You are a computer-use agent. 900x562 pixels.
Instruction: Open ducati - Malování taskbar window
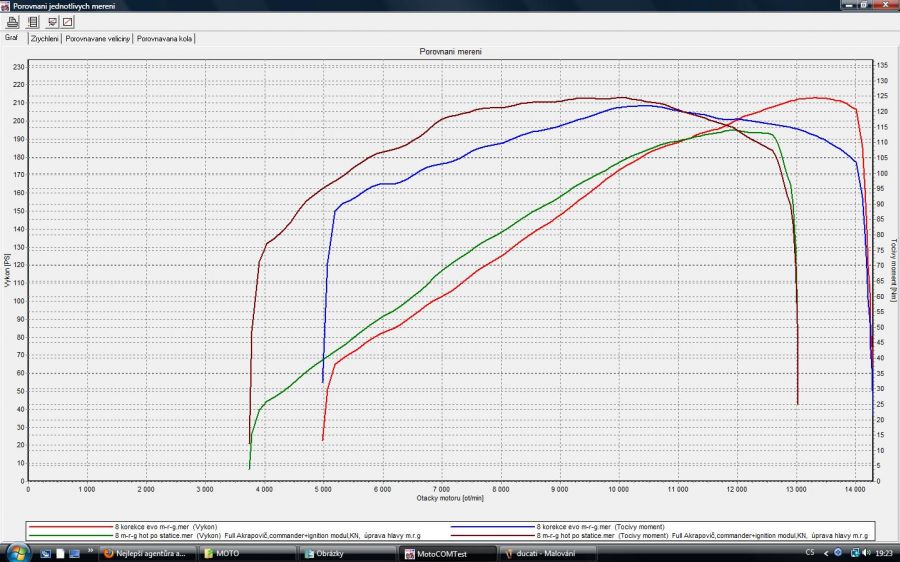(x=545, y=552)
